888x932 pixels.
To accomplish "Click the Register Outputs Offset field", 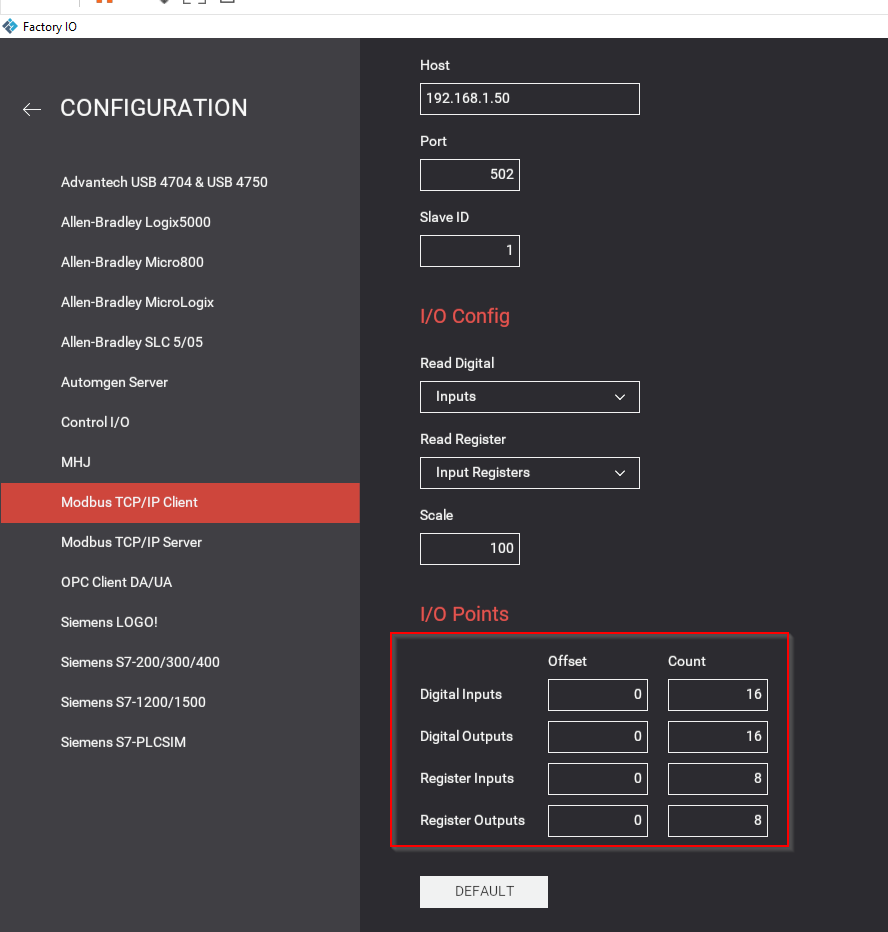I will 598,821.
